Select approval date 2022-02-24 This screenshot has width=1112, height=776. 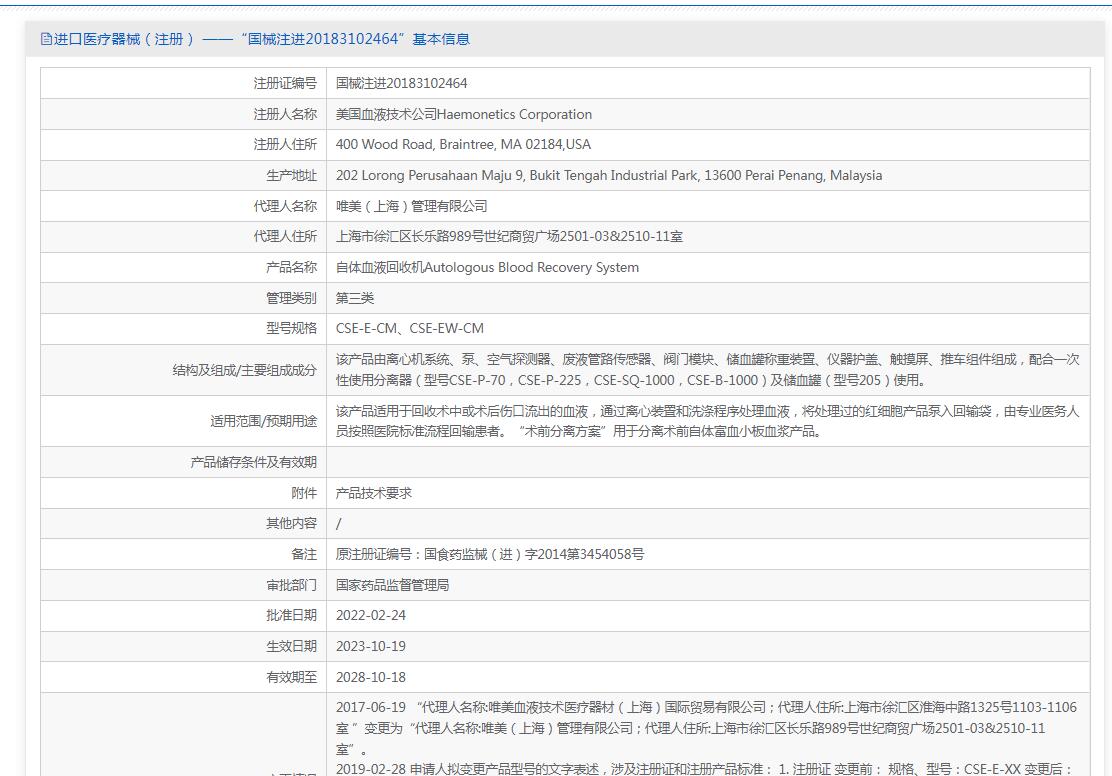pos(371,616)
